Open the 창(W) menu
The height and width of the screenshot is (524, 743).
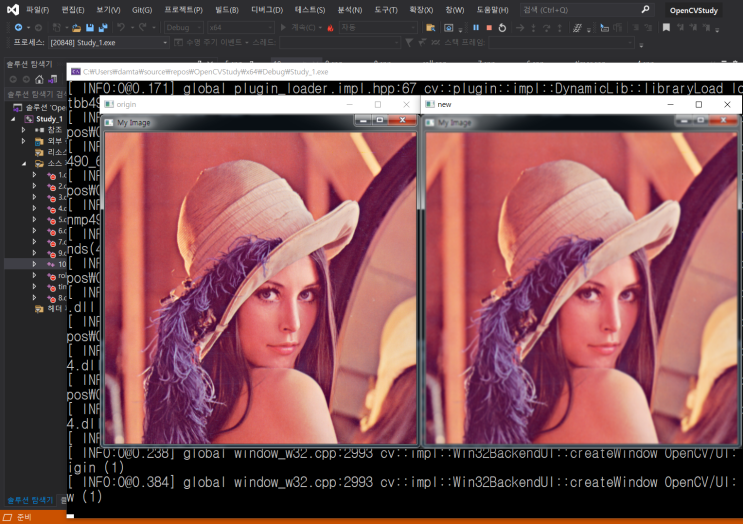pos(455,10)
